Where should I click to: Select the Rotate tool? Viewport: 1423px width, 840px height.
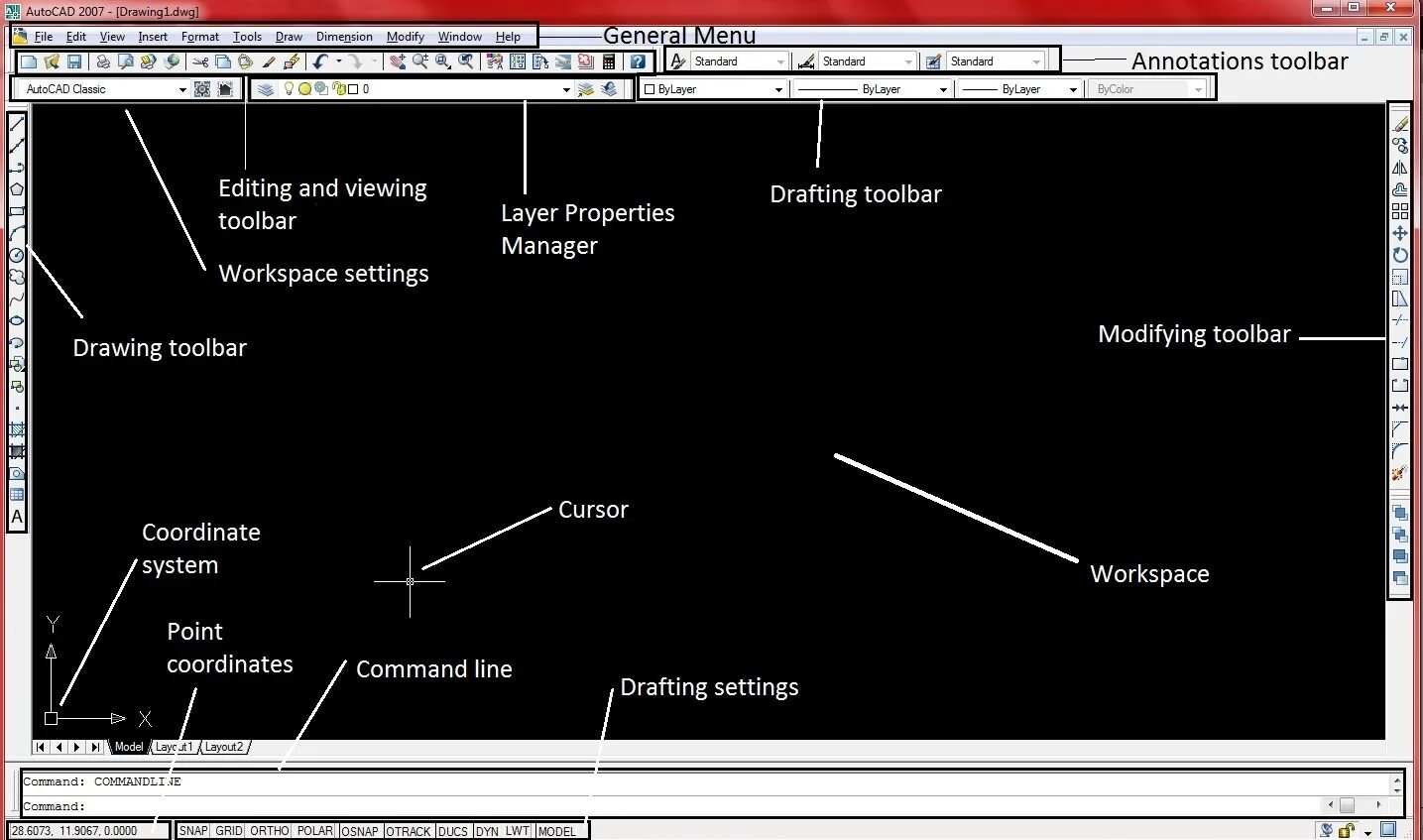(x=1400, y=255)
